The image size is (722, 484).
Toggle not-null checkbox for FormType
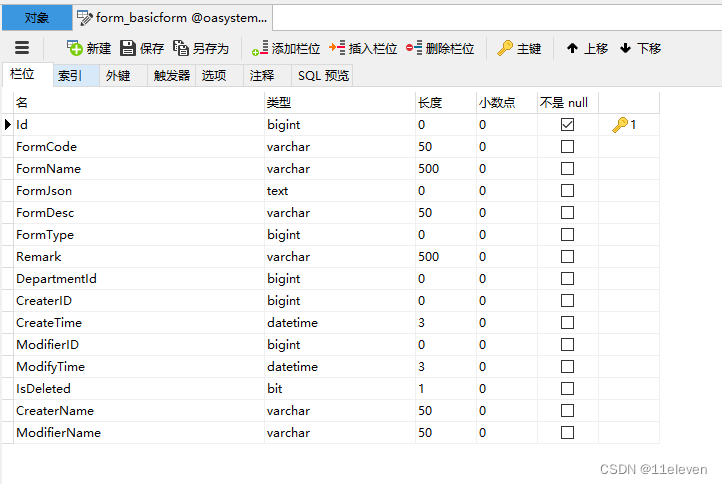567,234
